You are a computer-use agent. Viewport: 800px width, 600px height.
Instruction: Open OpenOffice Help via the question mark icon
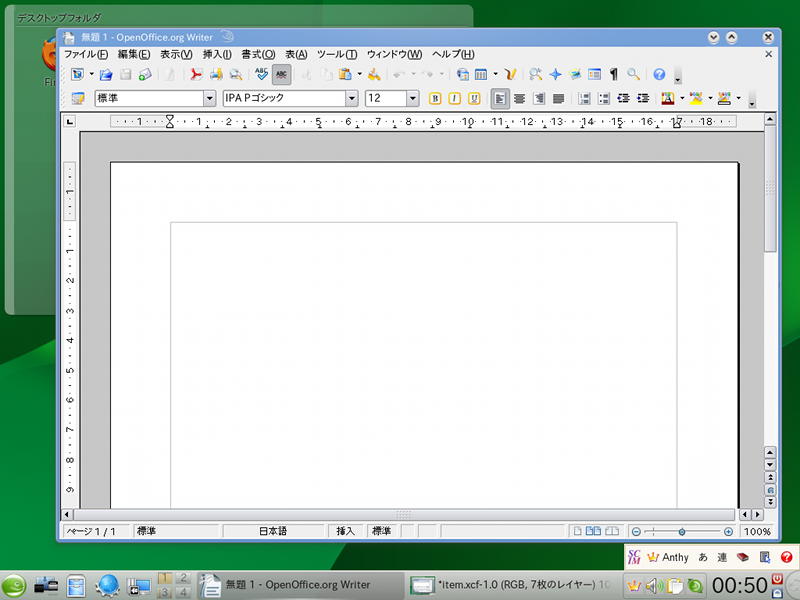(x=659, y=75)
